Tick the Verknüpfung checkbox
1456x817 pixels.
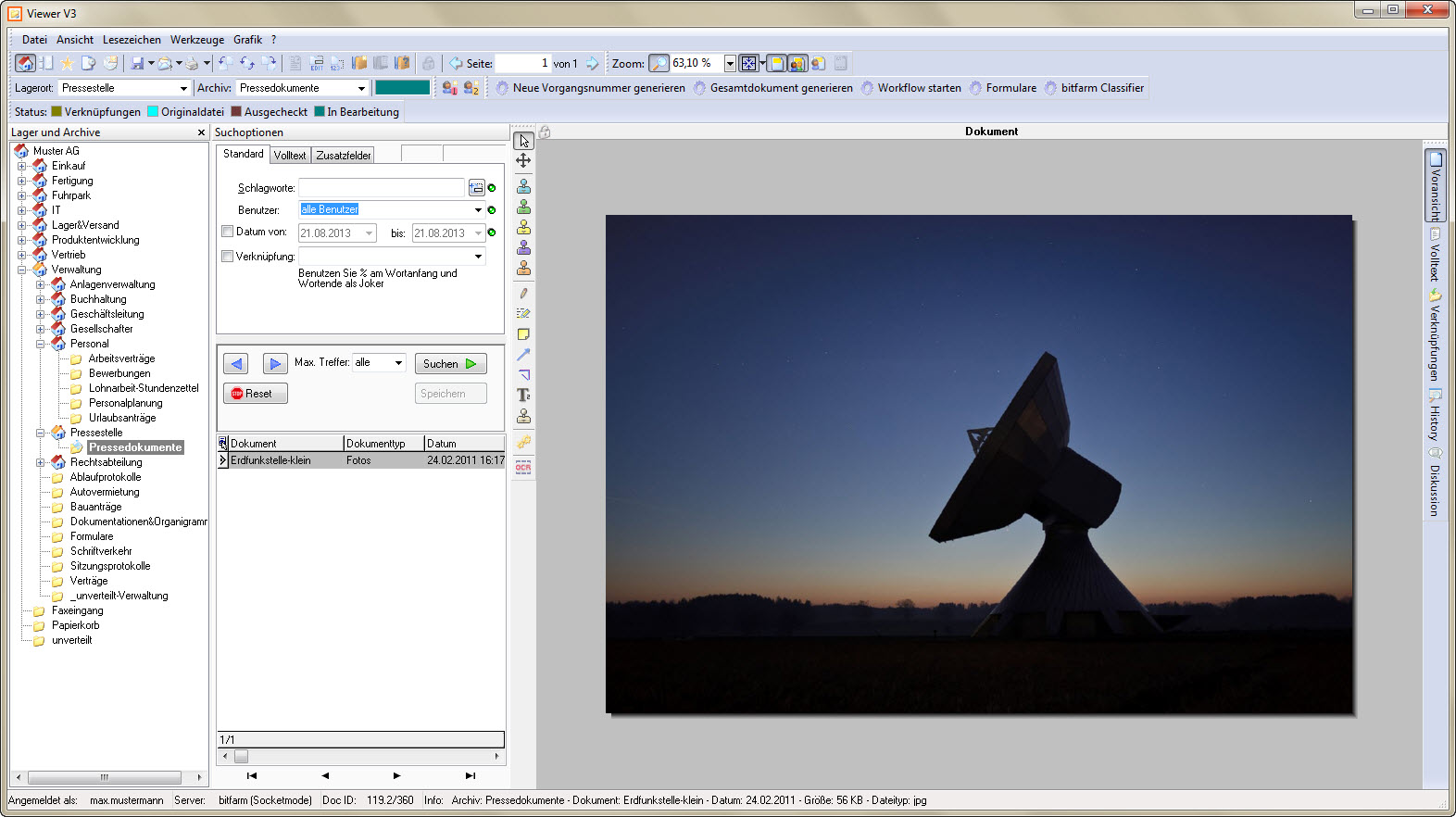click(x=227, y=257)
